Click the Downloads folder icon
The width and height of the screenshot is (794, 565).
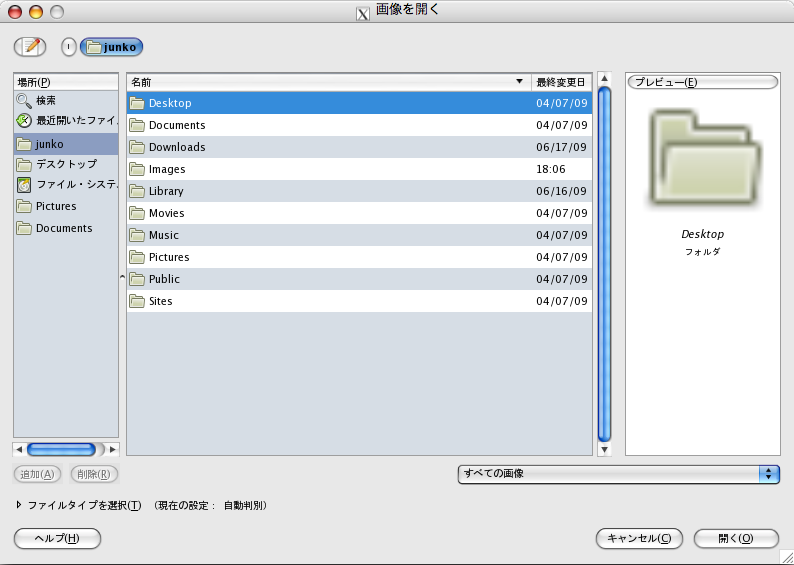[x=137, y=147]
